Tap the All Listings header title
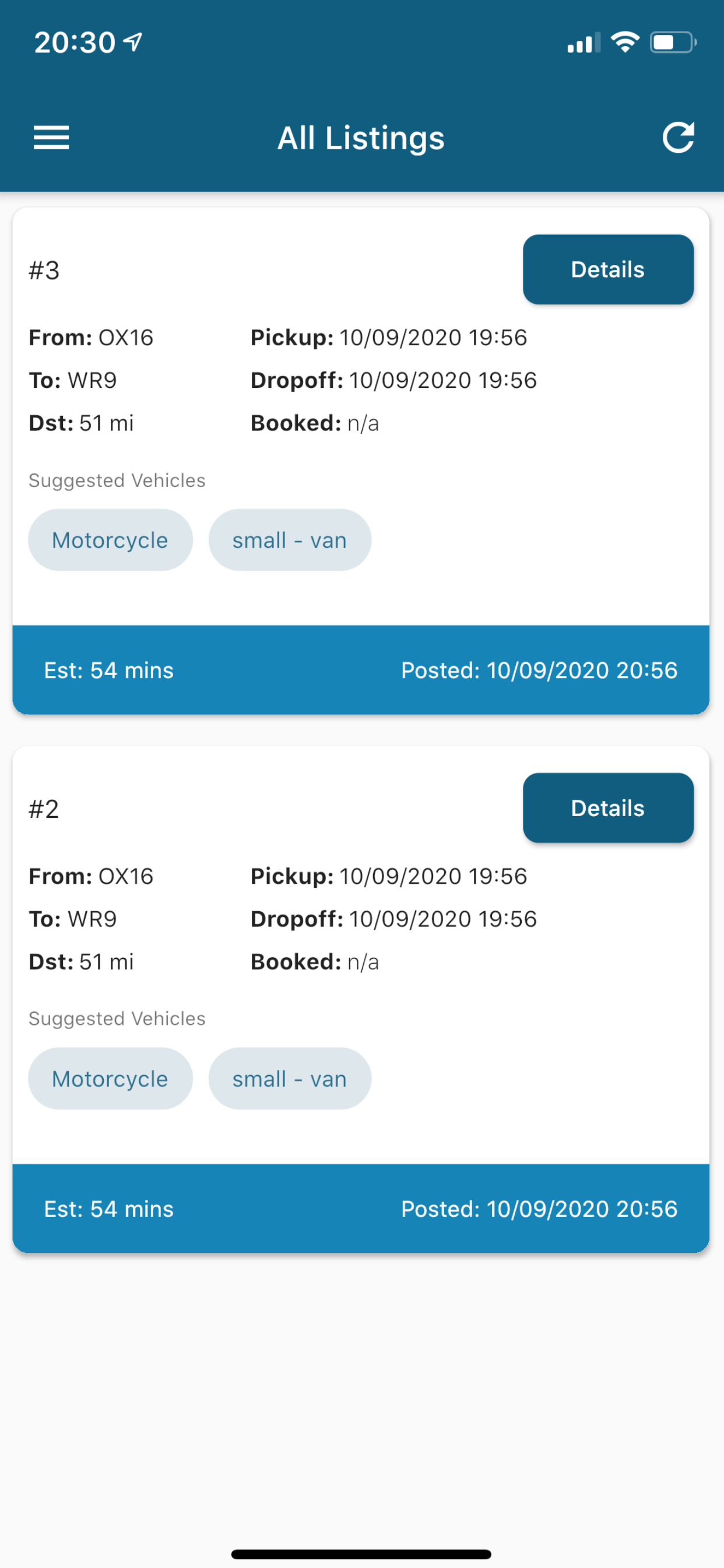 [361, 138]
